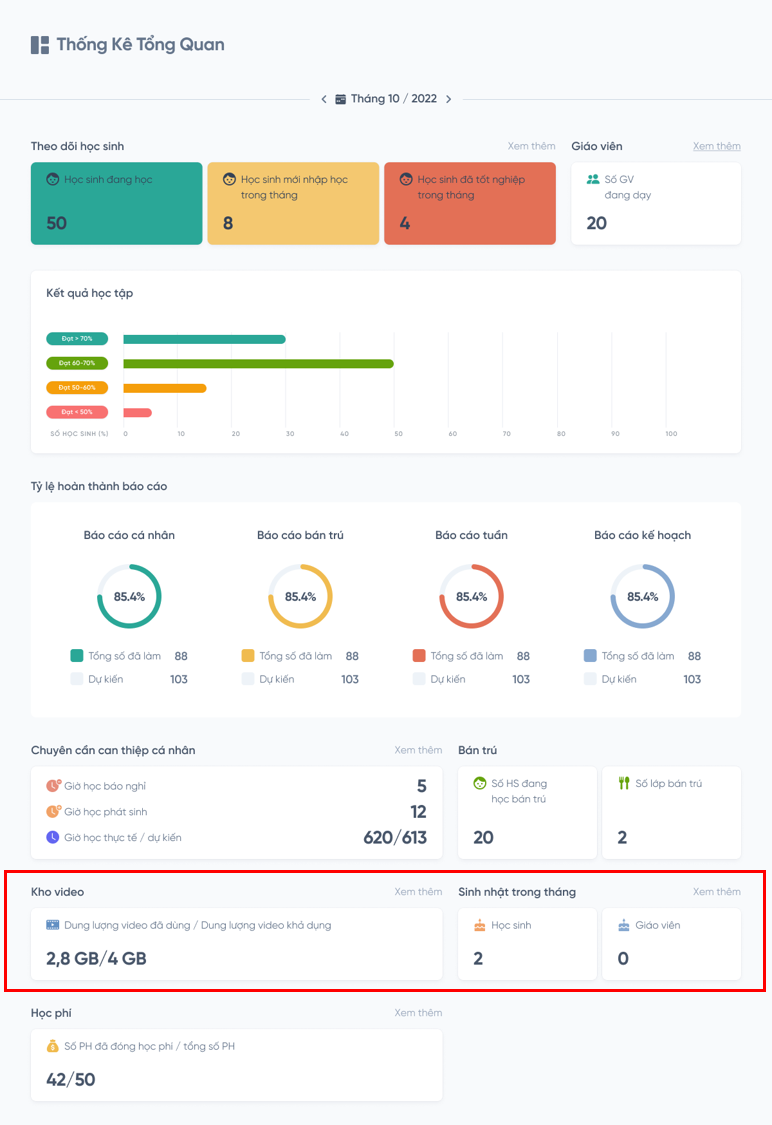Click the Báo cáo tuần donut chart
The width and height of the screenshot is (772, 1125).
tap(471, 596)
